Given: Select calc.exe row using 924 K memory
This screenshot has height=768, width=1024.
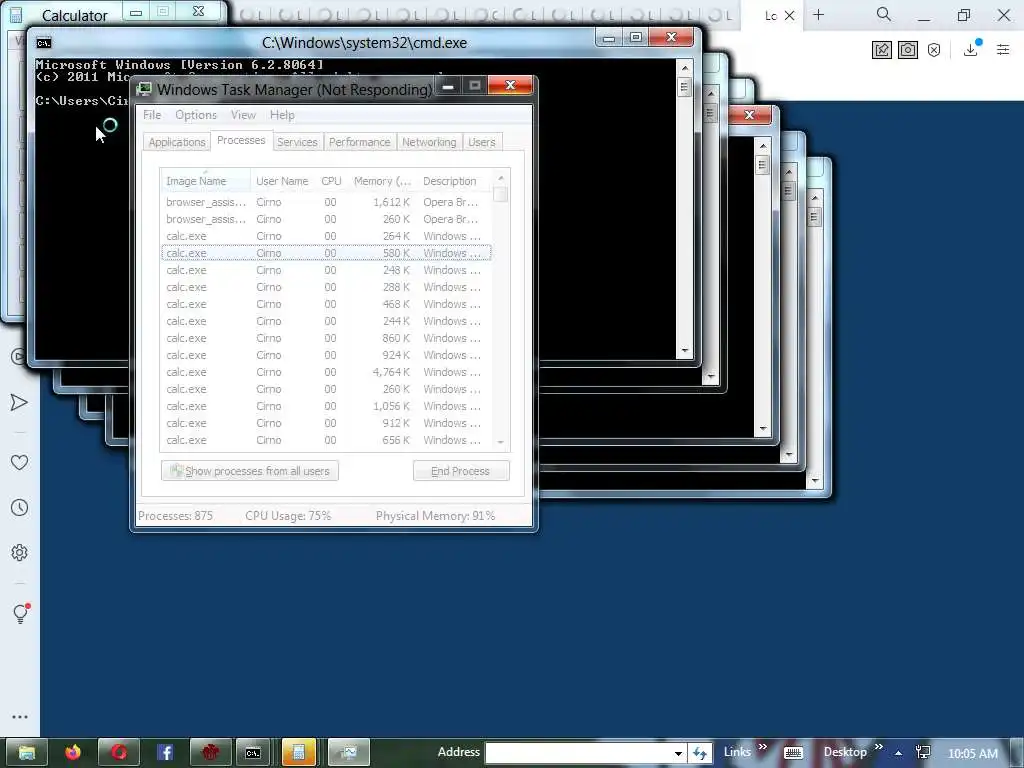Looking at the screenshot, I should (x=326, y=355).
